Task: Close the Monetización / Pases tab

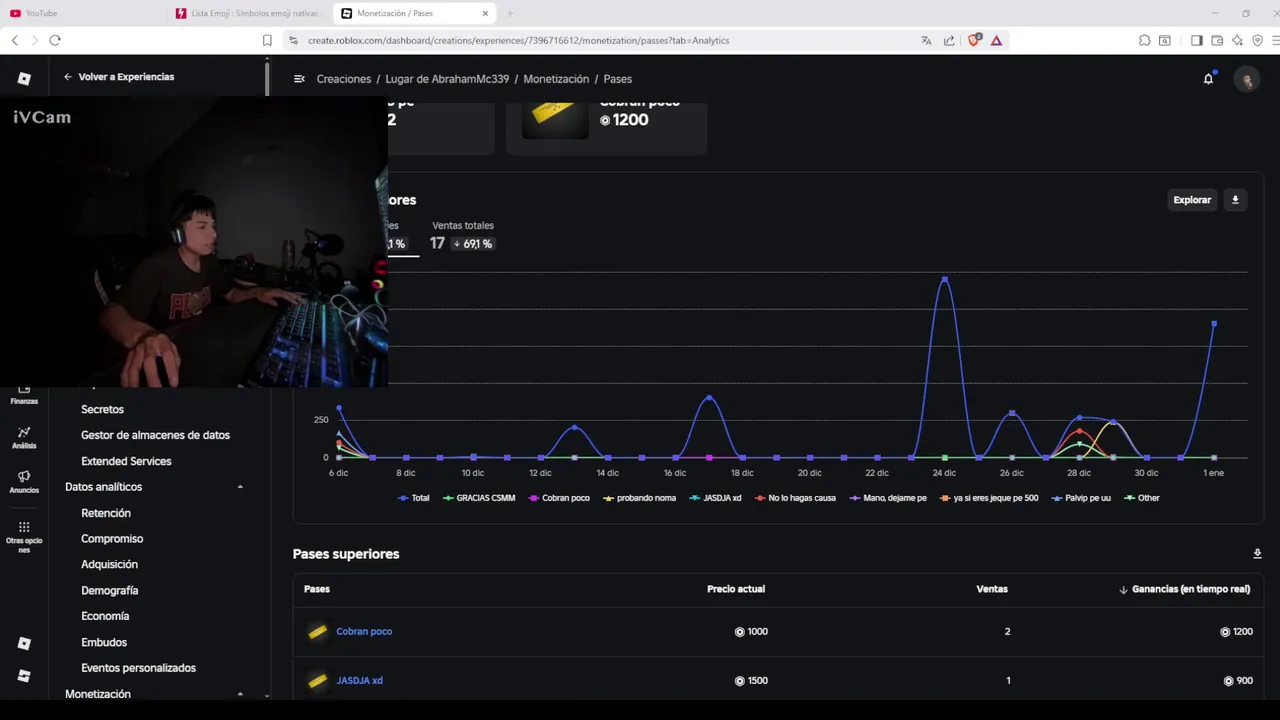Action: [x=485, y=13]
